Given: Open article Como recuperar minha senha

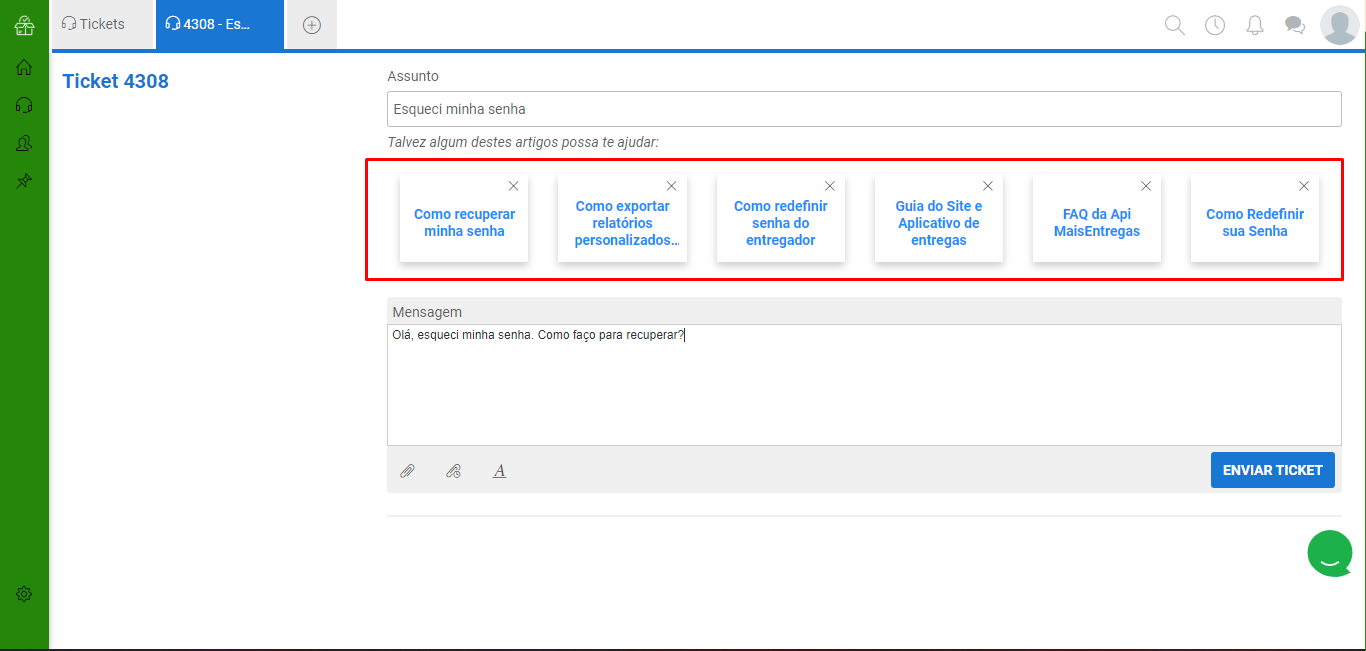Looking at the screenshot, I should point(464,222).
